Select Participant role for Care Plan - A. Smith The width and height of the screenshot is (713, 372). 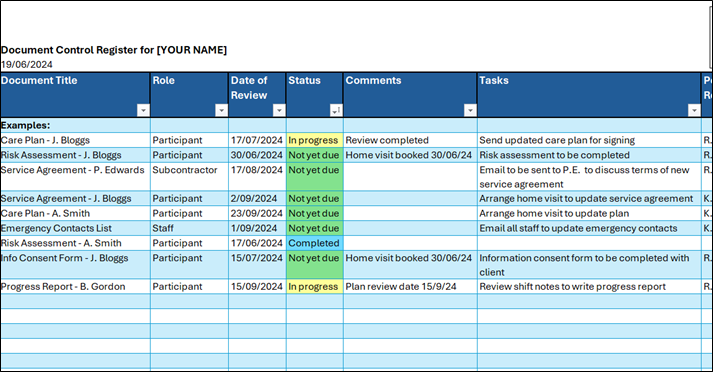[x=189, y=213]
